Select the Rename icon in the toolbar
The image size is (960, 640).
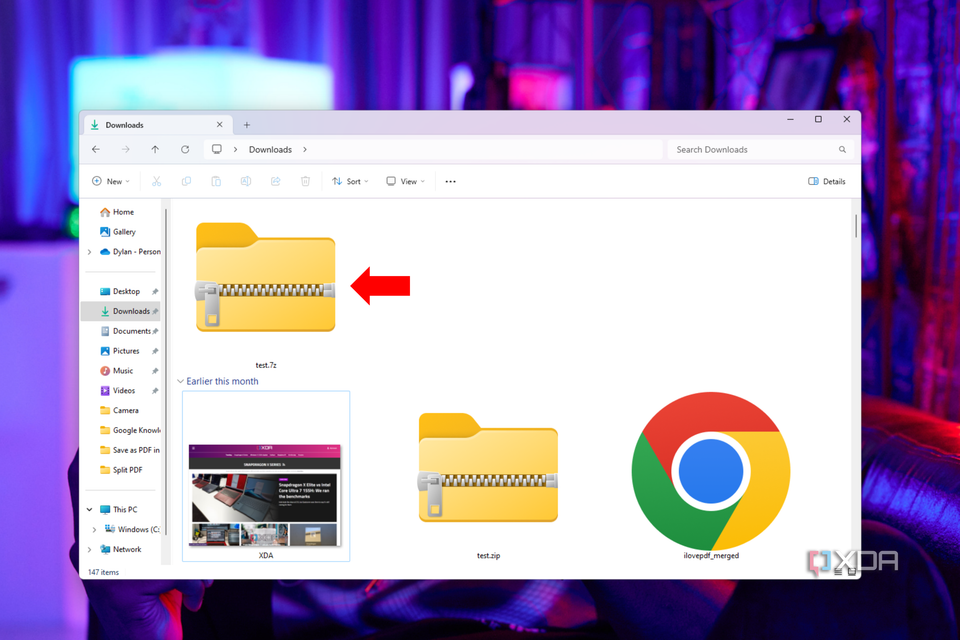pyautogui.click(x=245, y=181)
